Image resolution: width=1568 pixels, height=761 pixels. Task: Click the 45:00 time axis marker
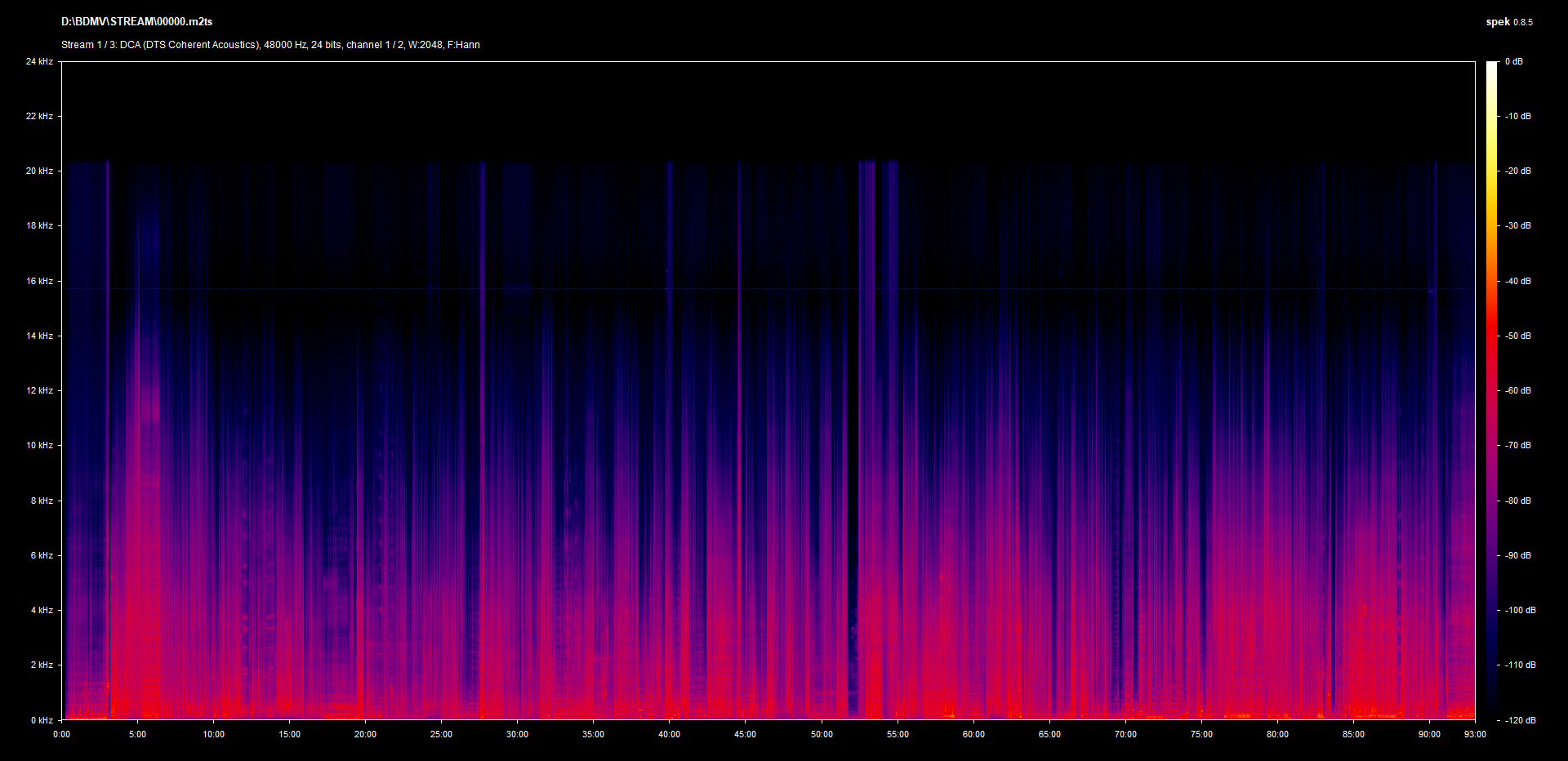pos(745,734)
